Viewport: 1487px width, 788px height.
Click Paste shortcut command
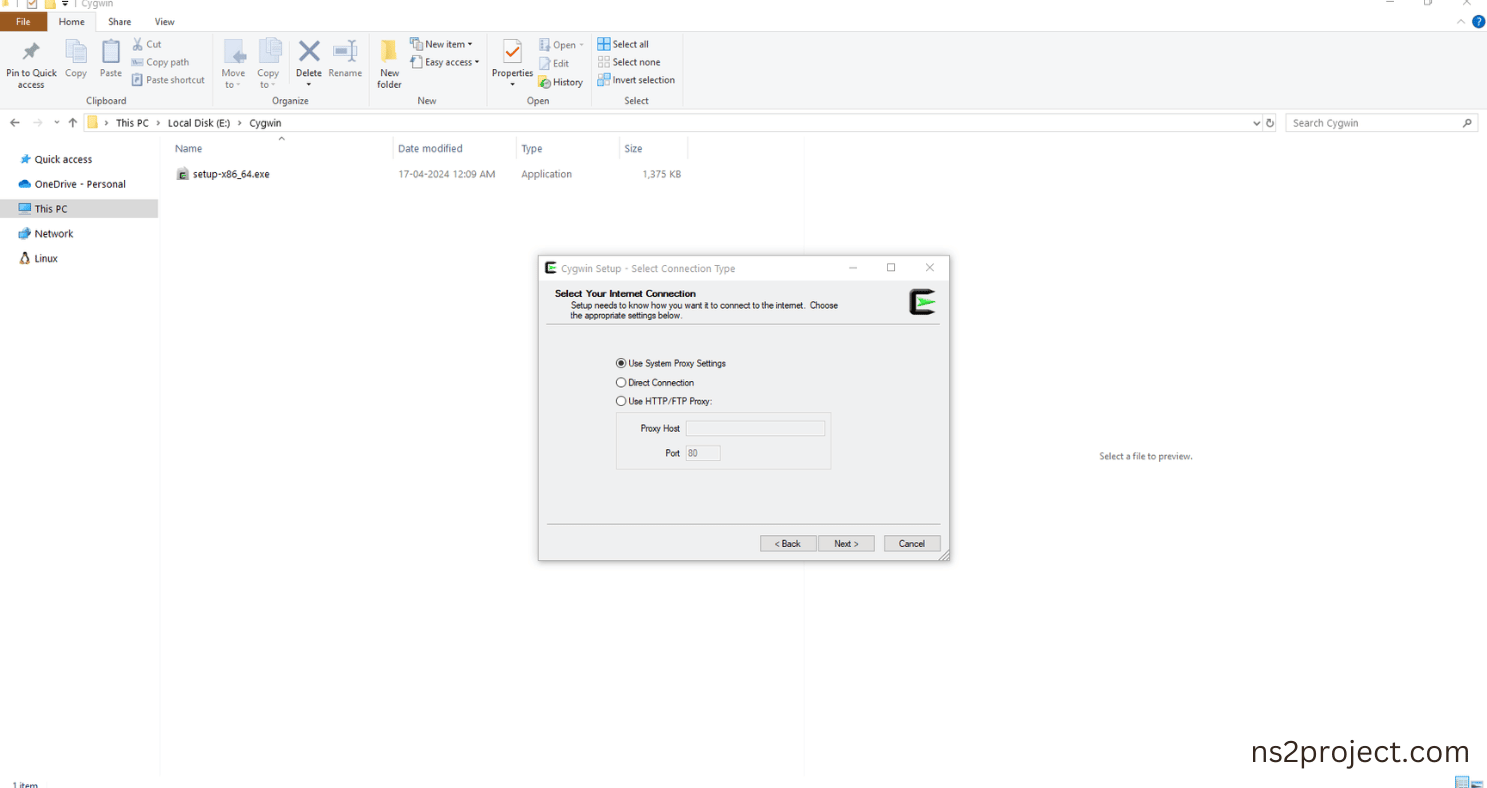168,80
